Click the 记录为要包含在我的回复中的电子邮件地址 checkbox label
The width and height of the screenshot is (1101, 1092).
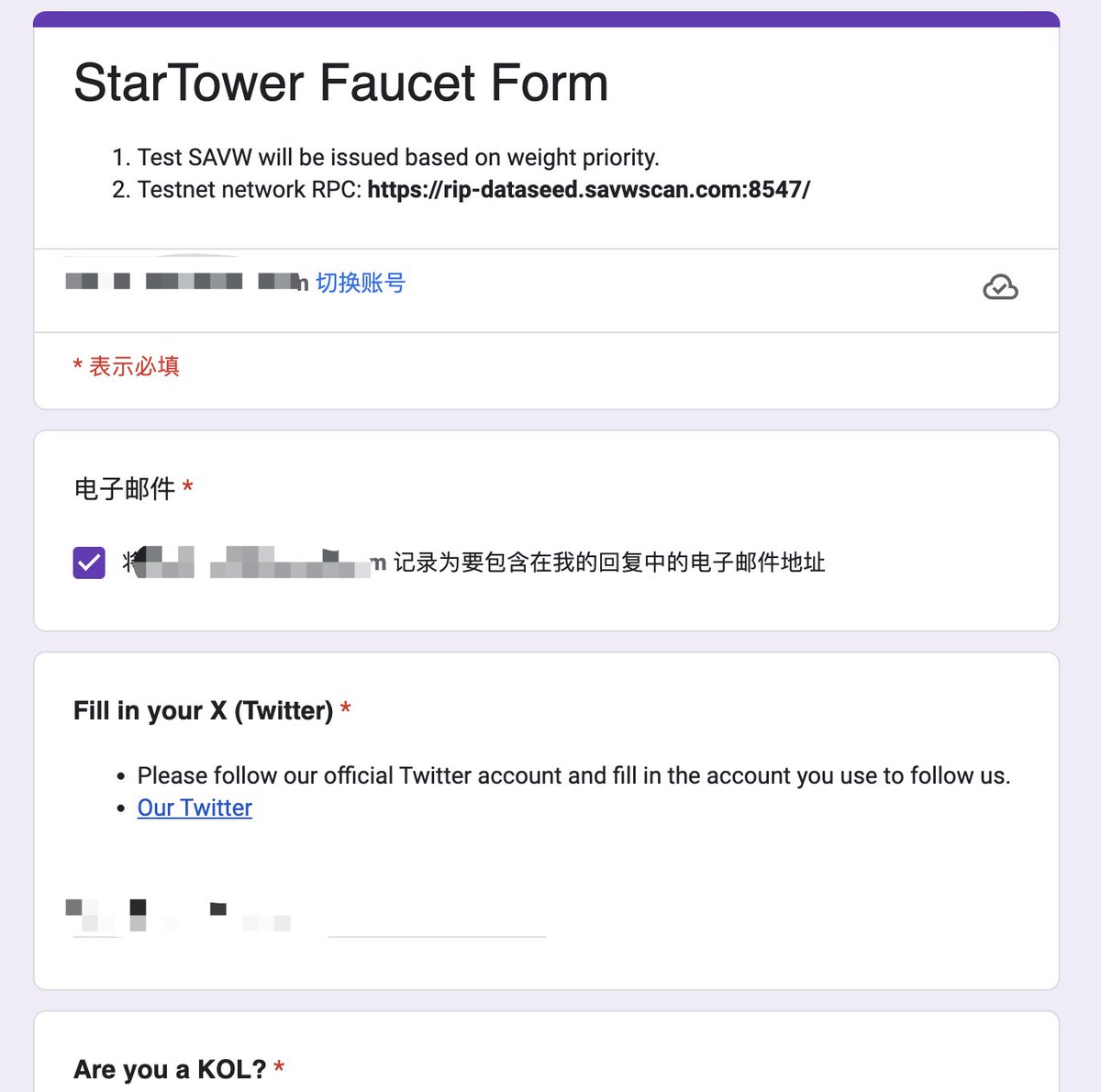click(609, 563)
